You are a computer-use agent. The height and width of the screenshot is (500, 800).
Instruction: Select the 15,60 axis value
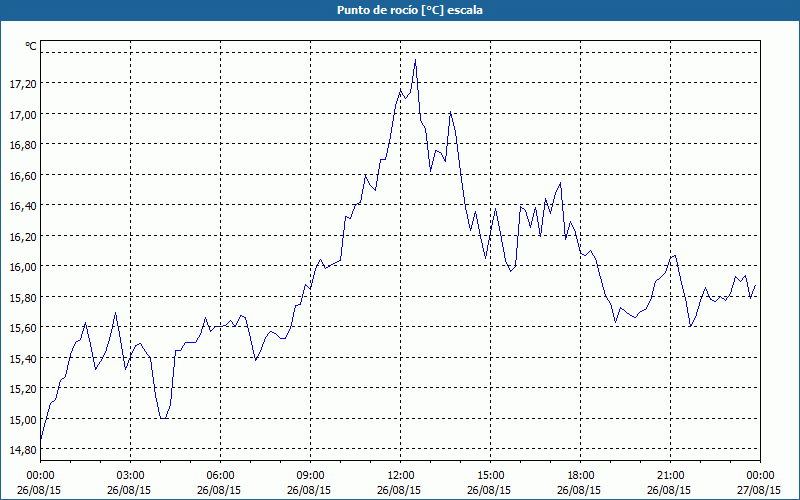pyautogui.click(x=23, y=328)
